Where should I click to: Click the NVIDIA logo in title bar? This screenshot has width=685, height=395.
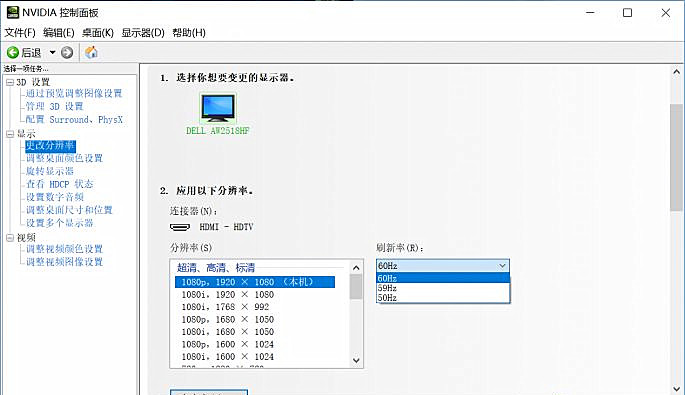click(13, 12)
